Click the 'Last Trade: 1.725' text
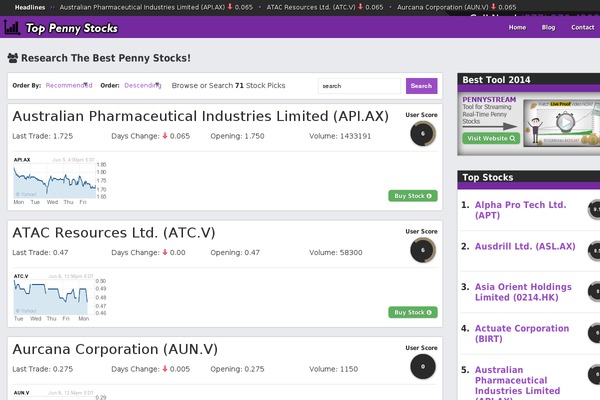Viewport: 600px width, 400px height. (x=42, y=136)
